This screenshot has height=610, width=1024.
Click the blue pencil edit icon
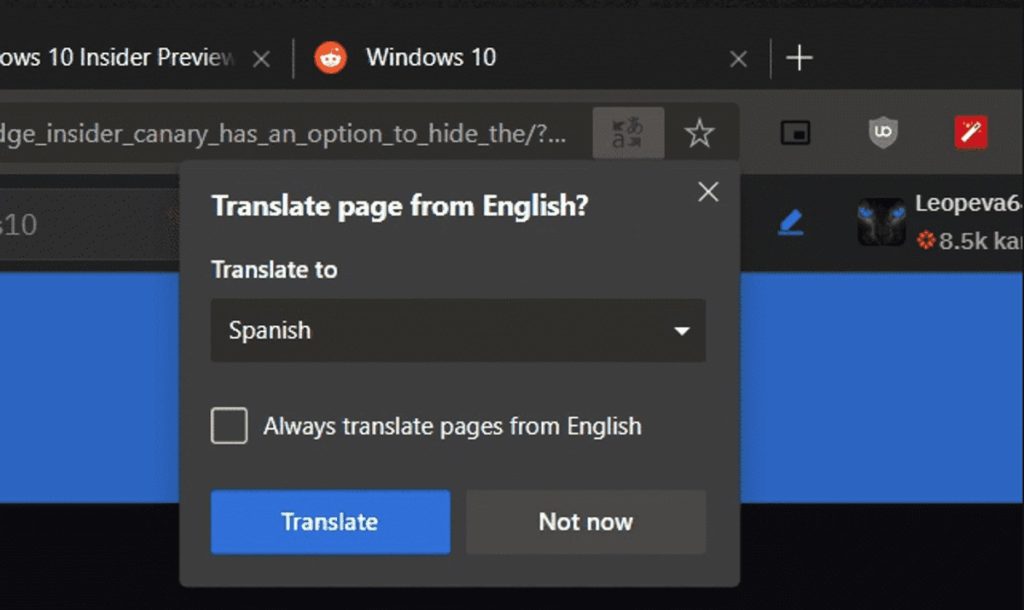pos(790,223)
